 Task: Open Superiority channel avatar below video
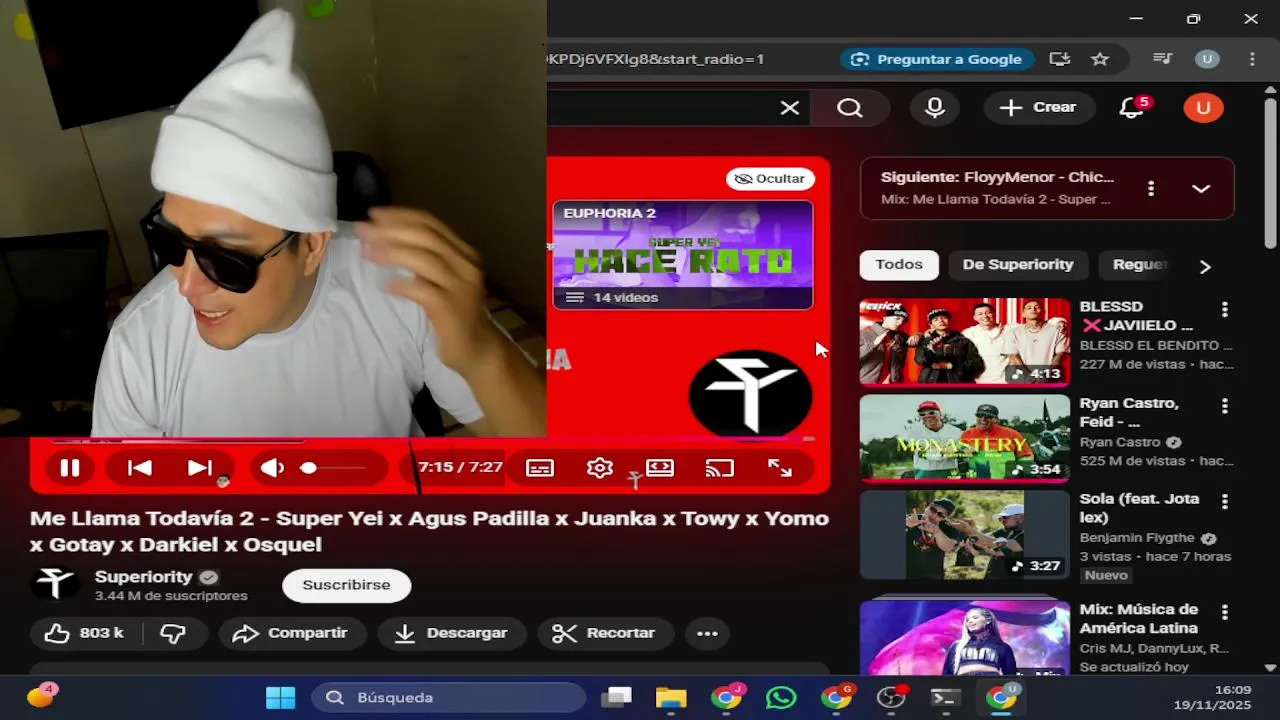click(x=56, y=584)
